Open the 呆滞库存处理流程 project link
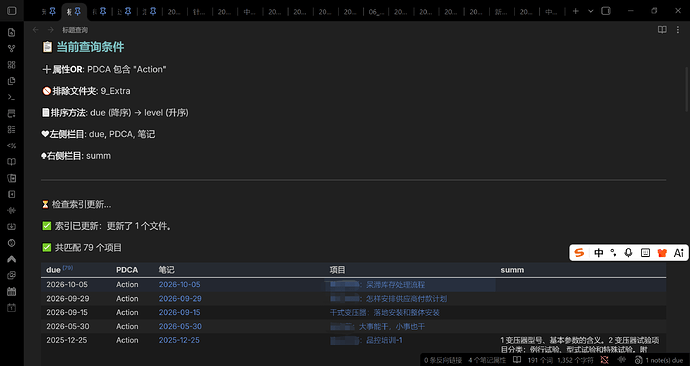 (x=396, y=285)
